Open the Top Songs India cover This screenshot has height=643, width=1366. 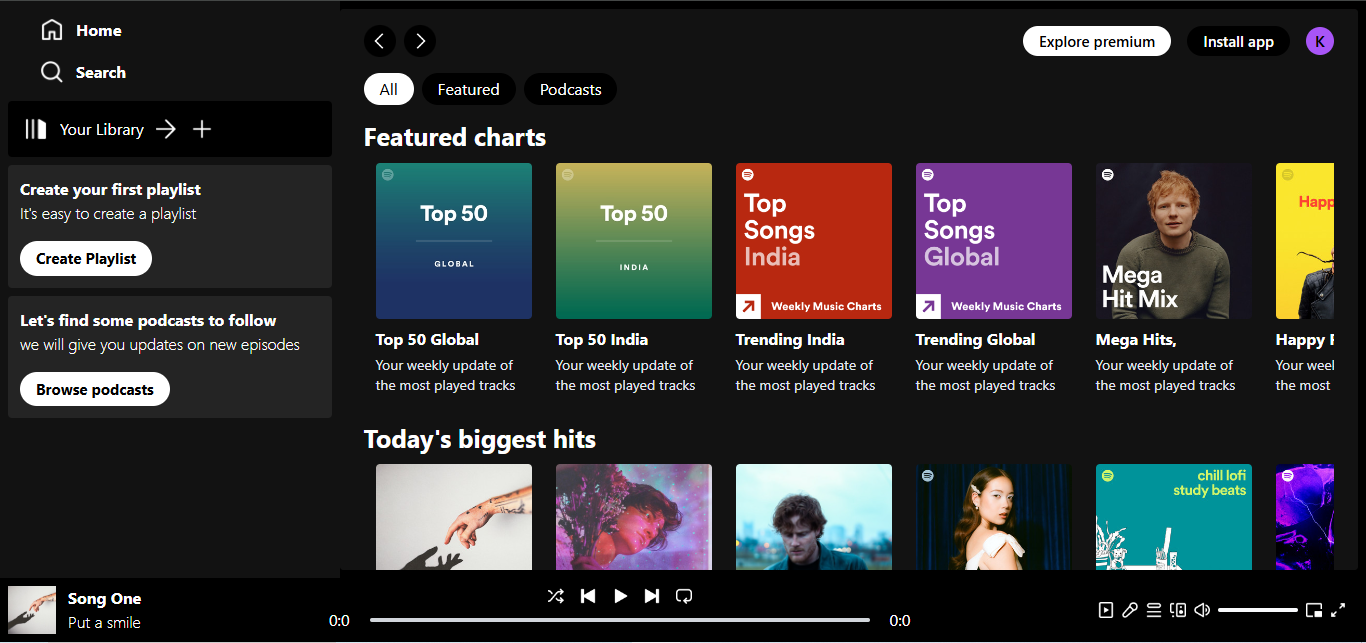tap(814, 241)
